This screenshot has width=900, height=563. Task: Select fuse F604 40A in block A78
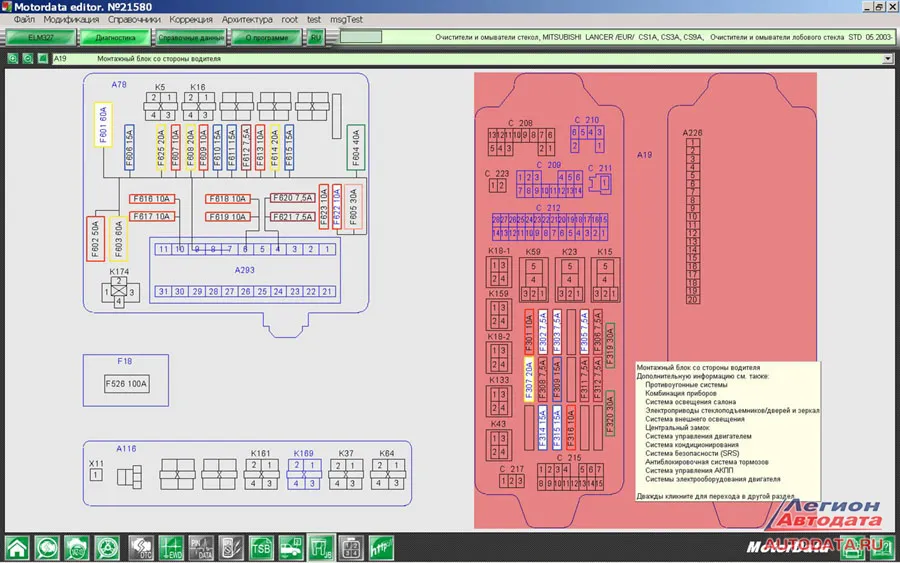coord(356,147)
